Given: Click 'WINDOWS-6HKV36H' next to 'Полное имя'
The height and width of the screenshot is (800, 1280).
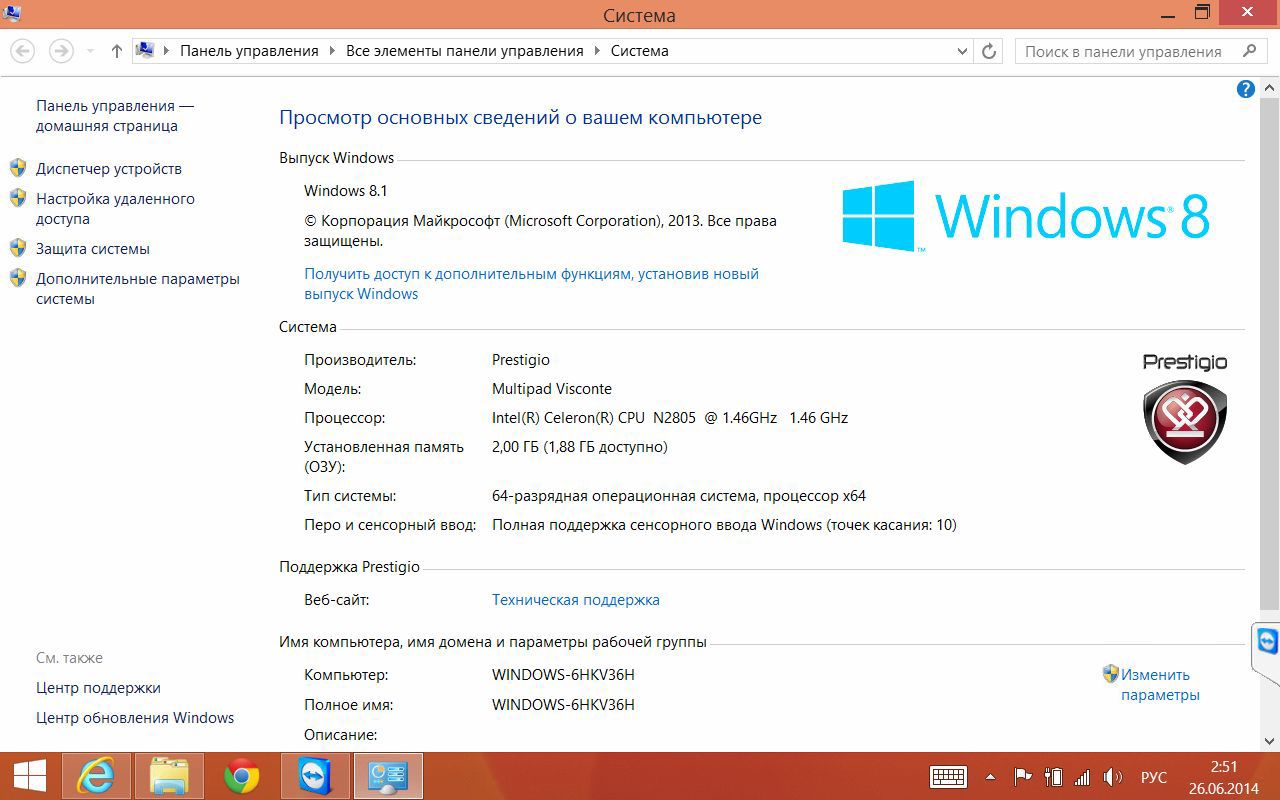Looking at the screenshot, I should [x=563, y=705].
